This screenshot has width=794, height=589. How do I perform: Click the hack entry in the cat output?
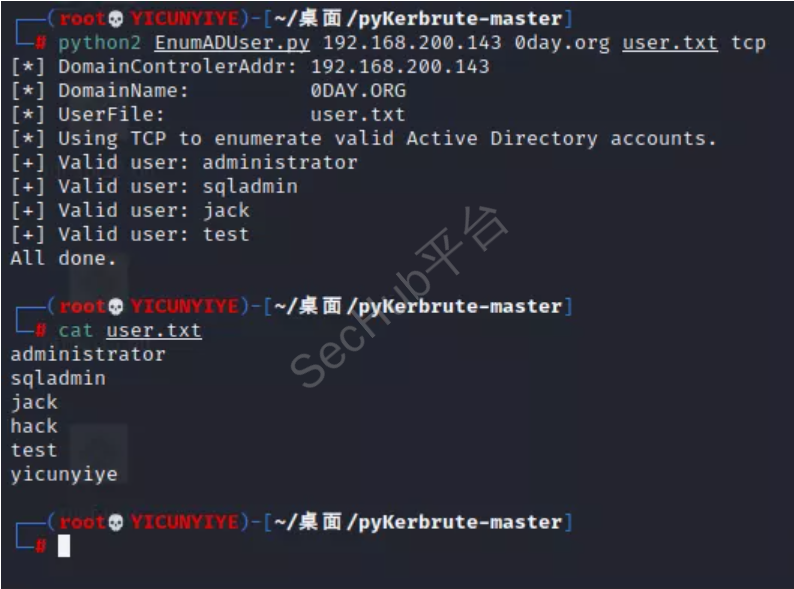pyautogui.click(x=34, y=426)
